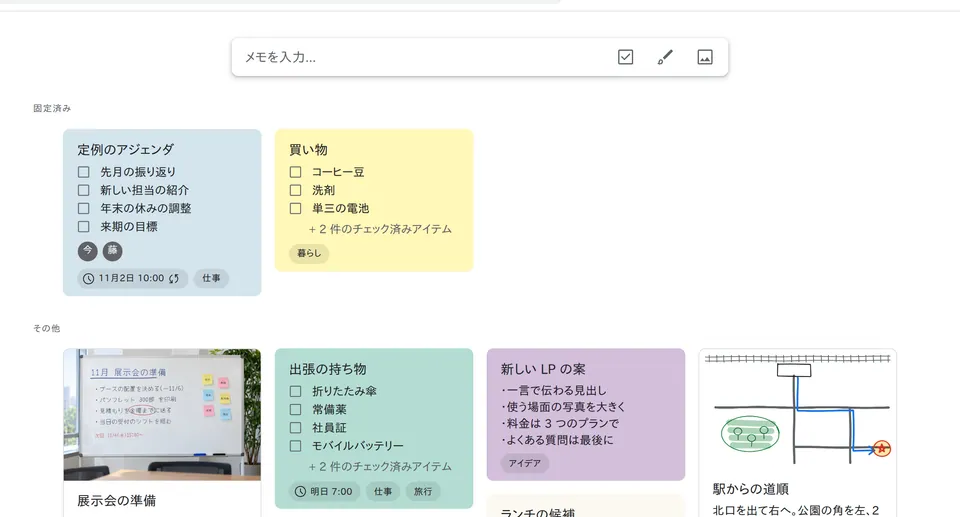
Task: Check the 先月の振り返り item
Action: (84, 172)
